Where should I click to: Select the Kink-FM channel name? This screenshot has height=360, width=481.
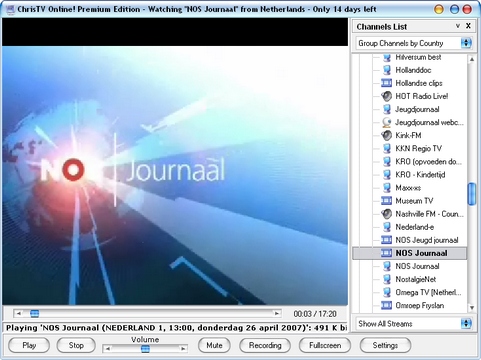[x=408, y=135]
